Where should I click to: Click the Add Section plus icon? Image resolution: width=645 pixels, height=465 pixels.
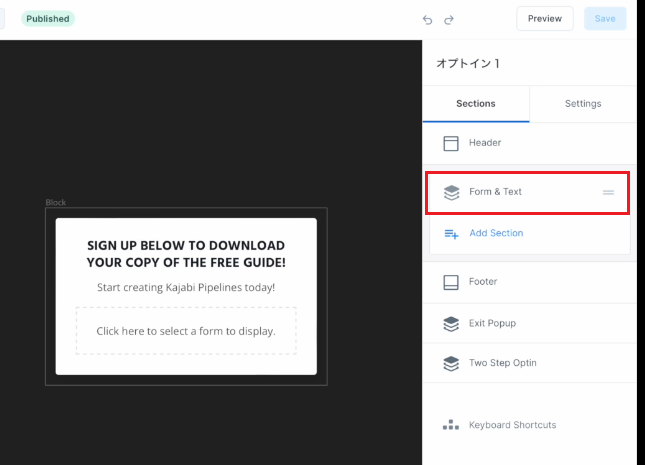(x=451, y=233)
